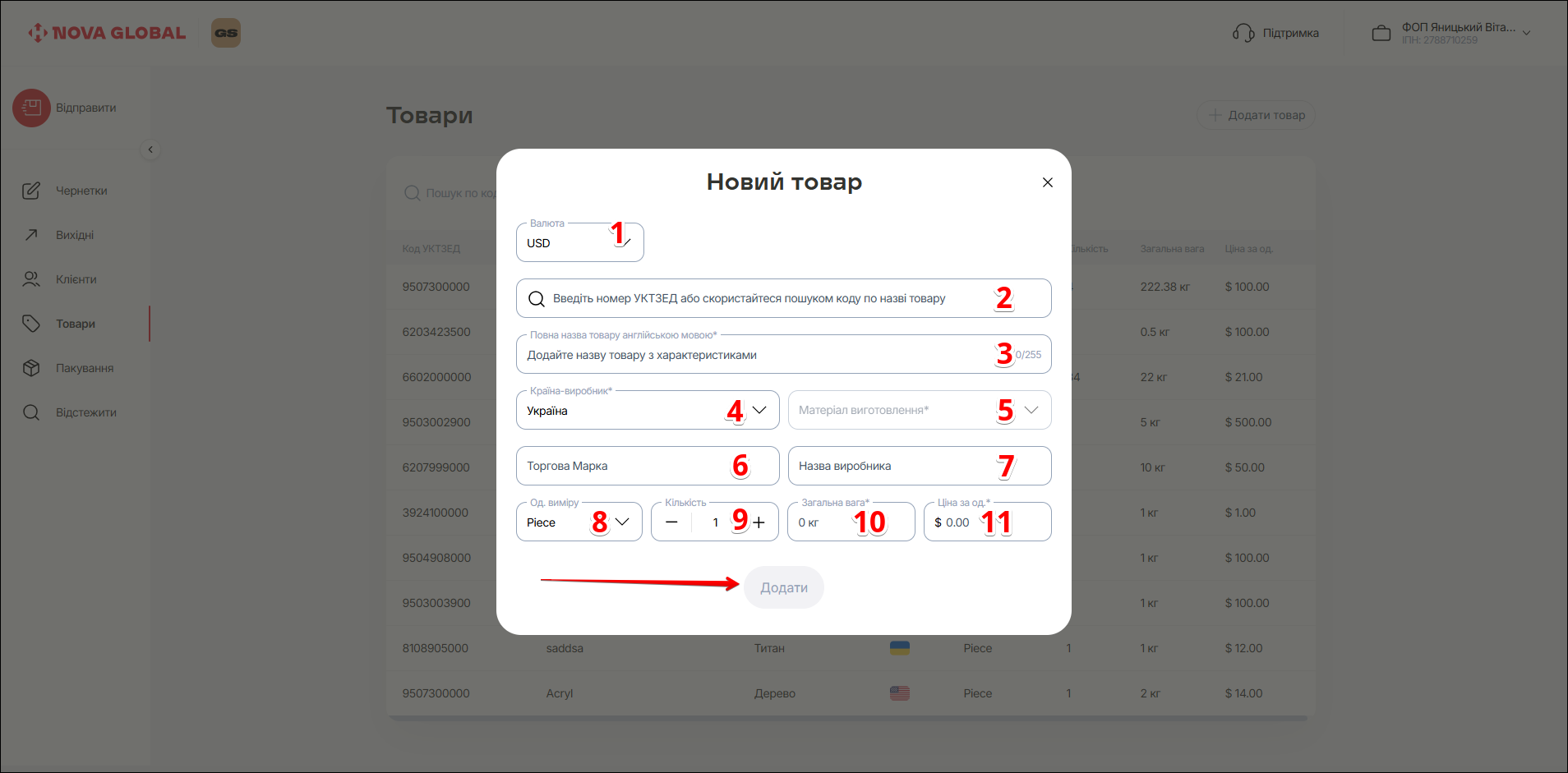Image resolution: width=1568 pixels, height=773 pixels.
Task: Decrease quantity with the minus button
Action: tap(671, 522)
